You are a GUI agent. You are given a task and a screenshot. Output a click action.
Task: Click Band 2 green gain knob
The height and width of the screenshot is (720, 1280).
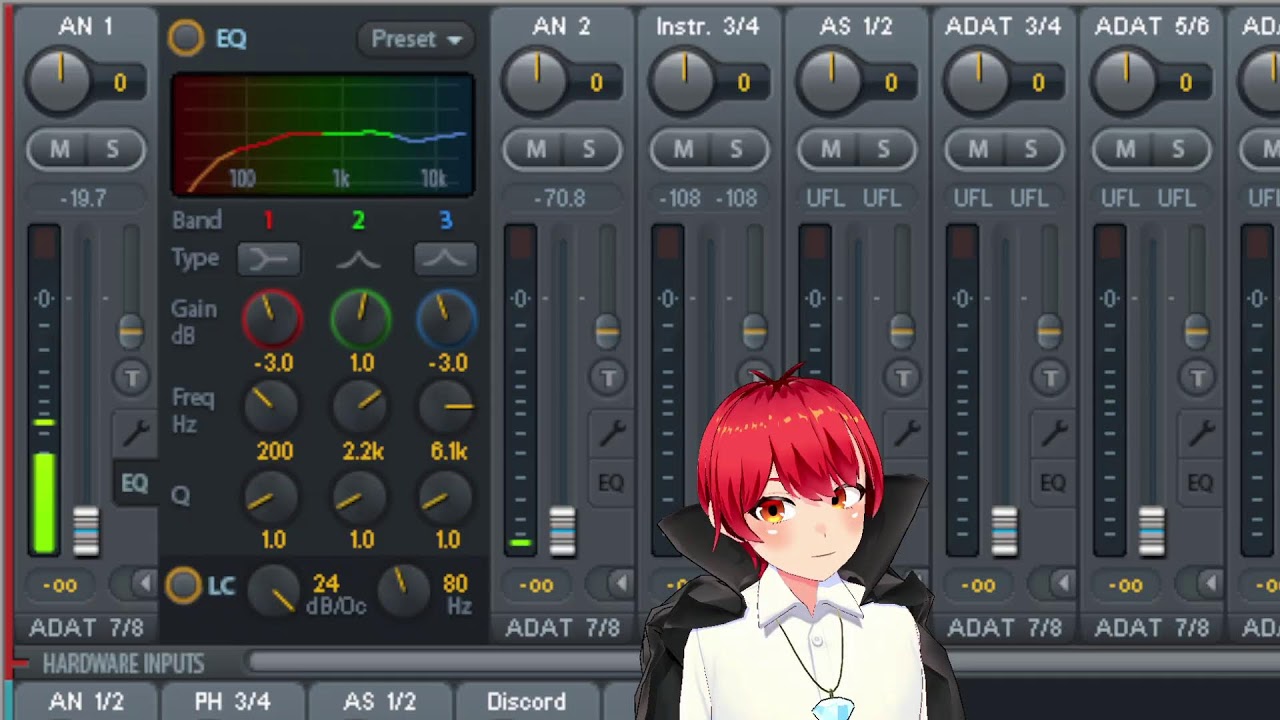click(x=360, y=318)
